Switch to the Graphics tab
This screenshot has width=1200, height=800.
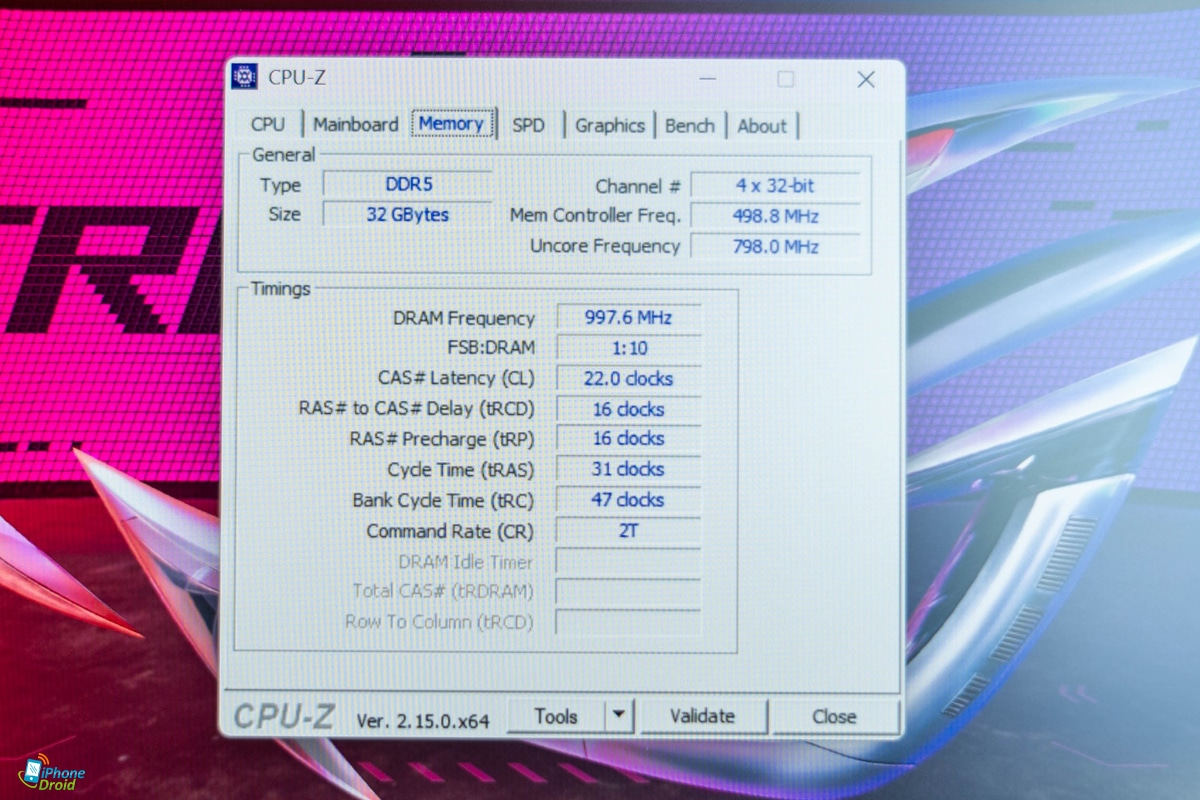coord(609,126)
